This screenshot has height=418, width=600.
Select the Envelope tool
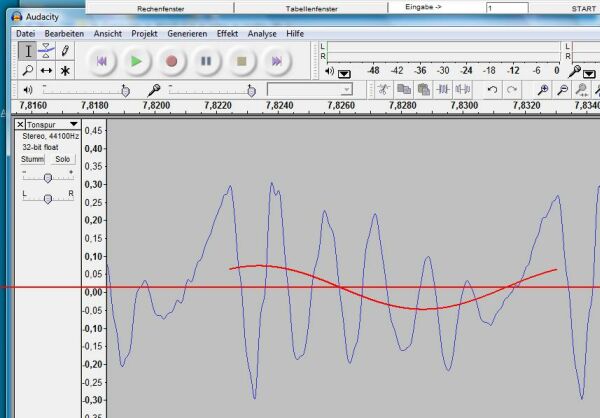click(x=46, y=51)
